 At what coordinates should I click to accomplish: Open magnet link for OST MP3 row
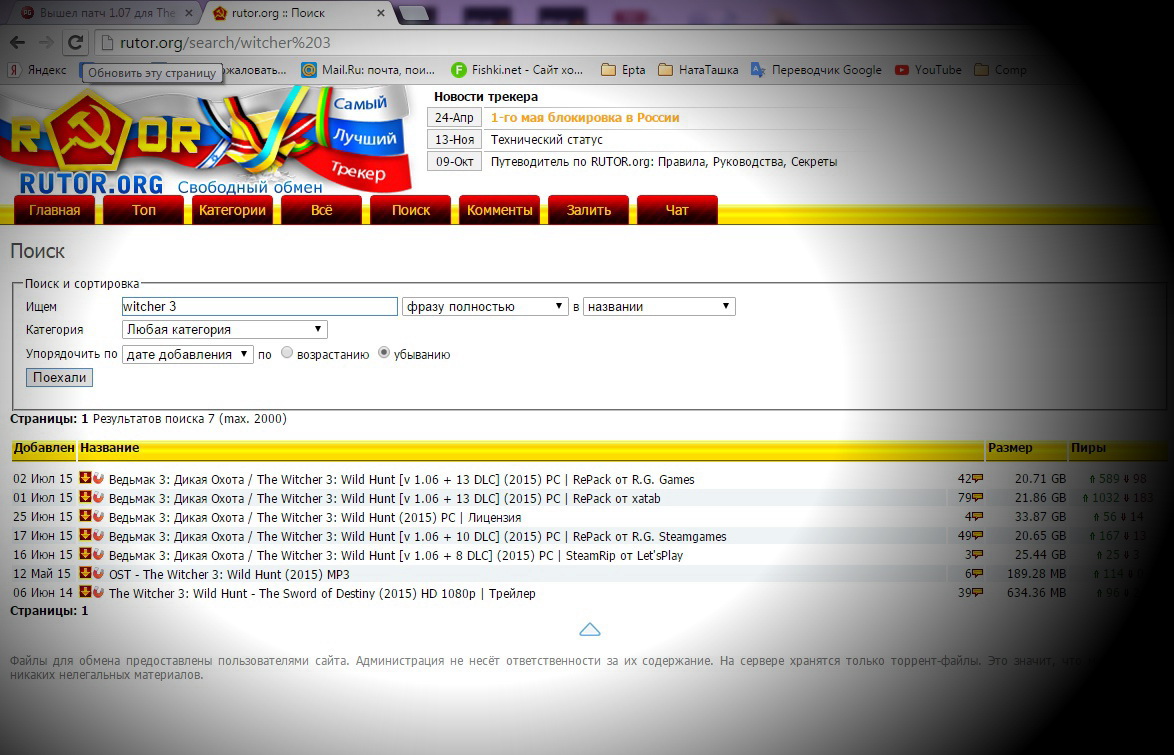pyautogui.click(x=98, y=573)
